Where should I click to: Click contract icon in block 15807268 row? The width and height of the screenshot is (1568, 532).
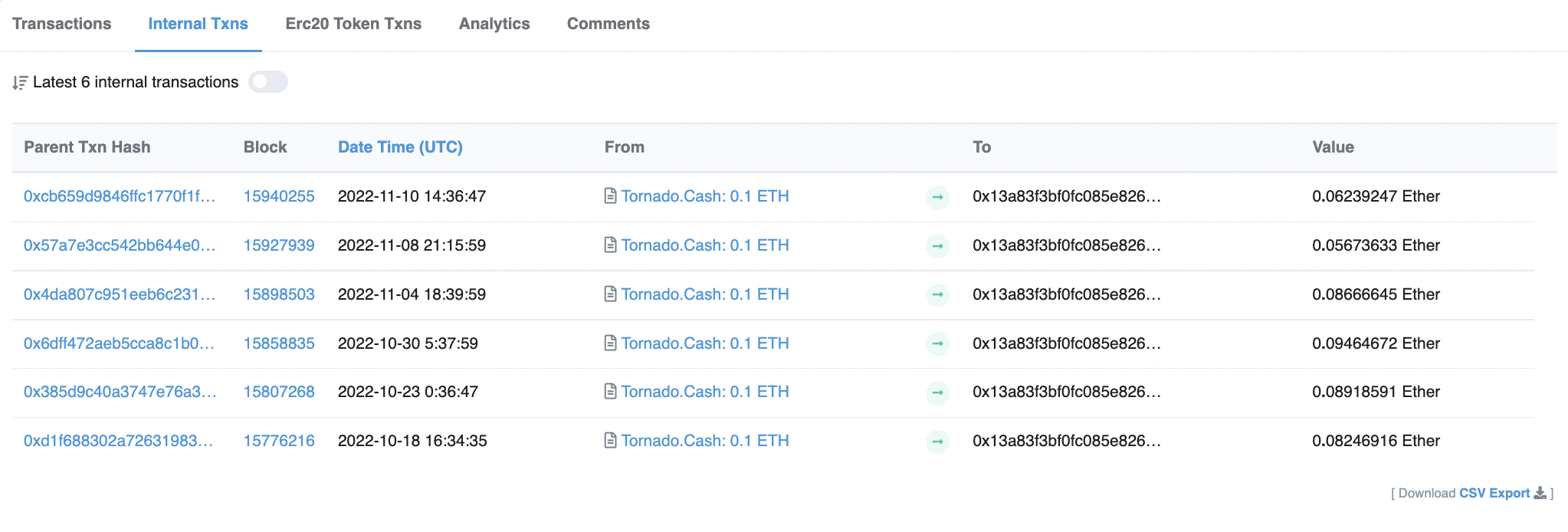point(610,392)
